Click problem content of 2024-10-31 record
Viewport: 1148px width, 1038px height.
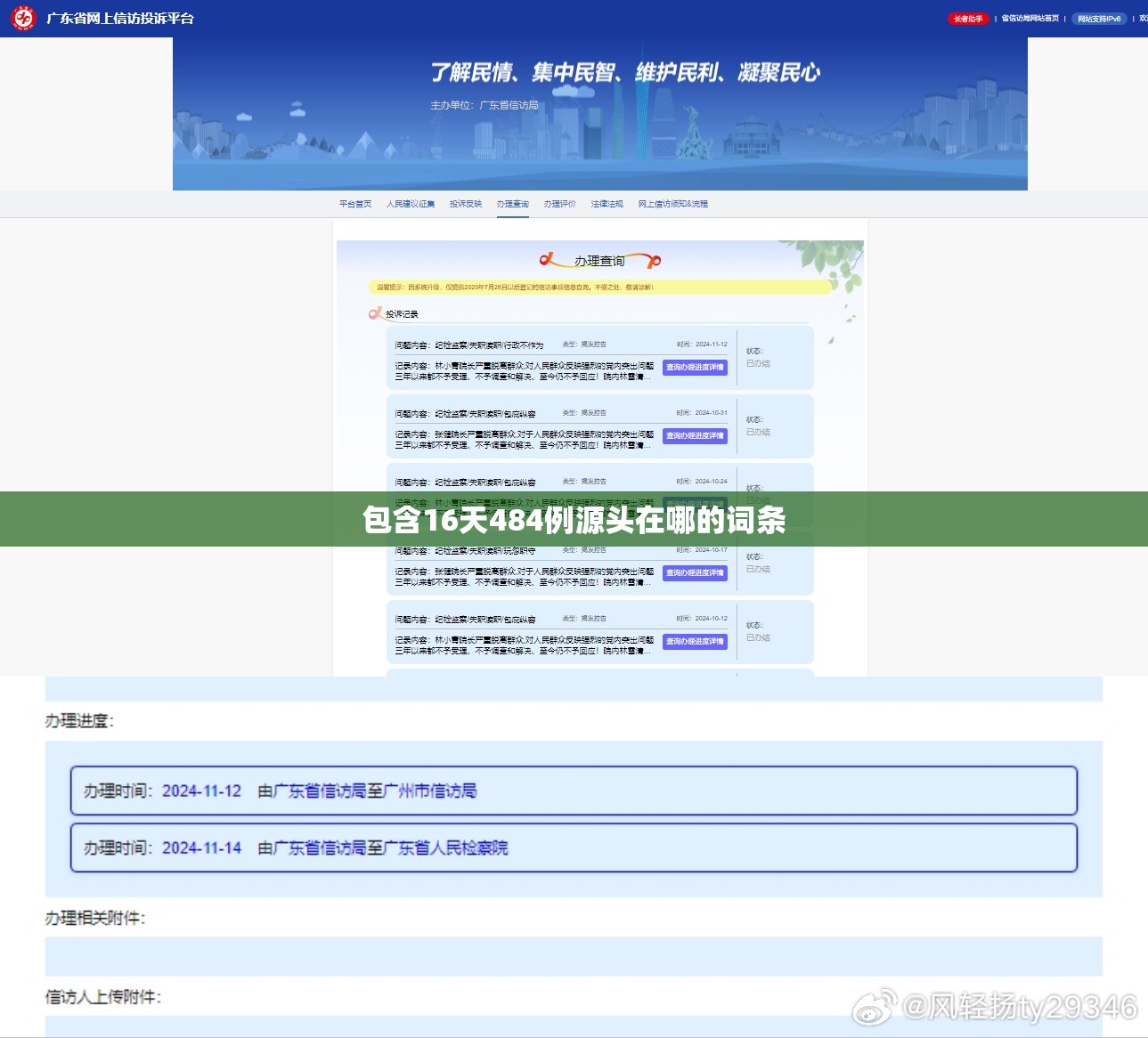466,414
